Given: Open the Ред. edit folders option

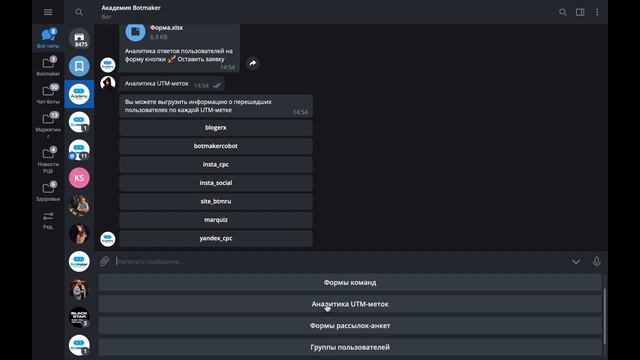Looking at the screenshot, I should coord(48,220).
